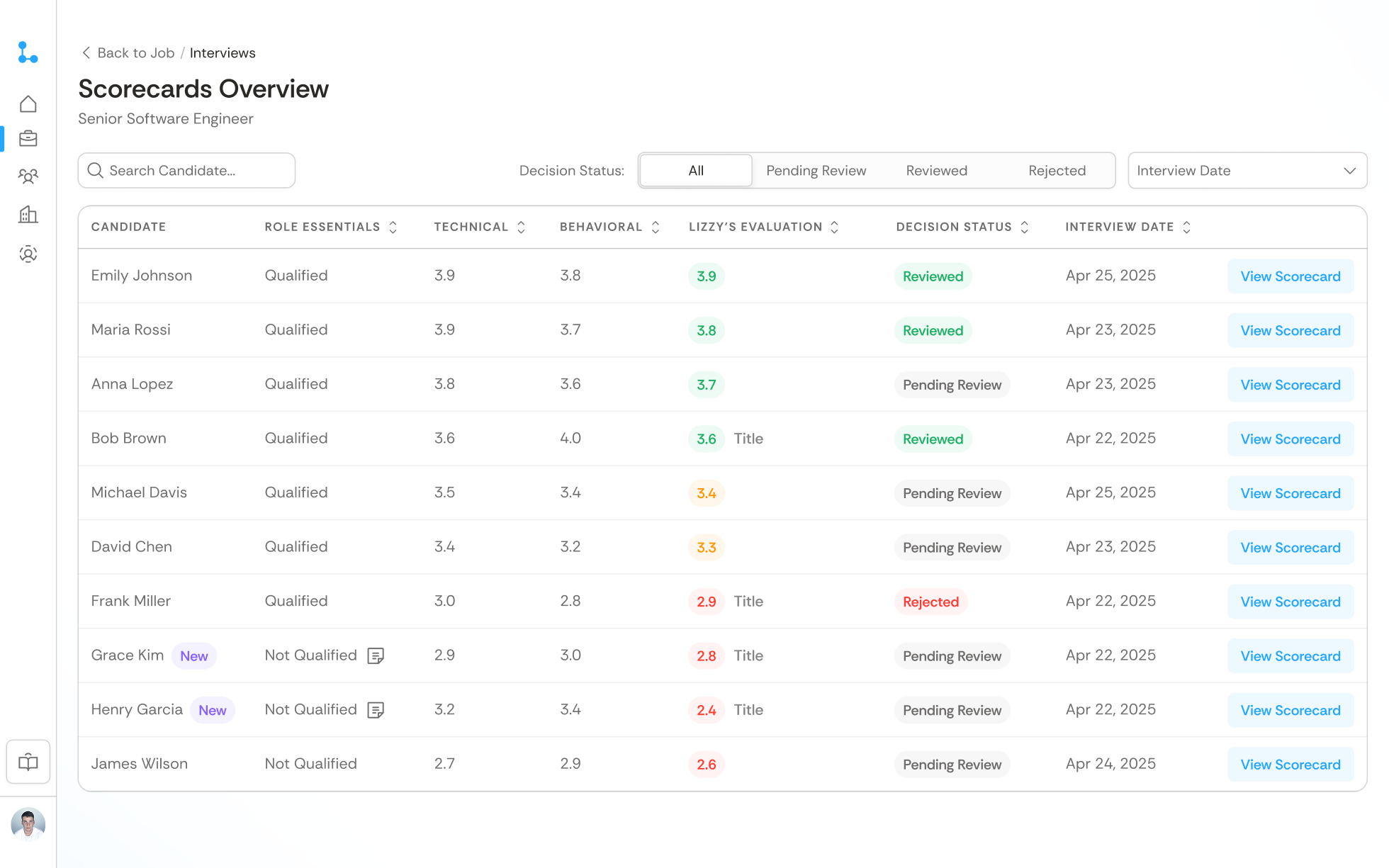Open the Interviews breadcrumb item
Image resolution: width=1389 pixels, height=868 pixels.
(x=223, y=52)
